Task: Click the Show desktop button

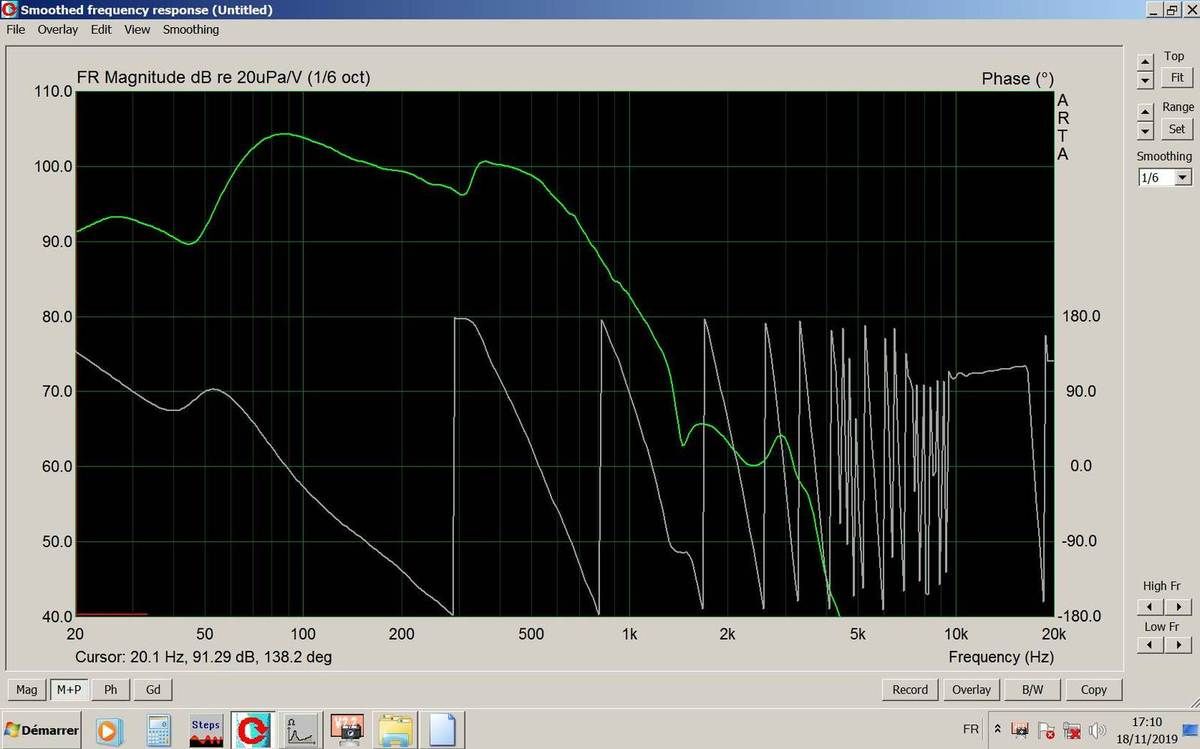Action: tap(1192, 730)
